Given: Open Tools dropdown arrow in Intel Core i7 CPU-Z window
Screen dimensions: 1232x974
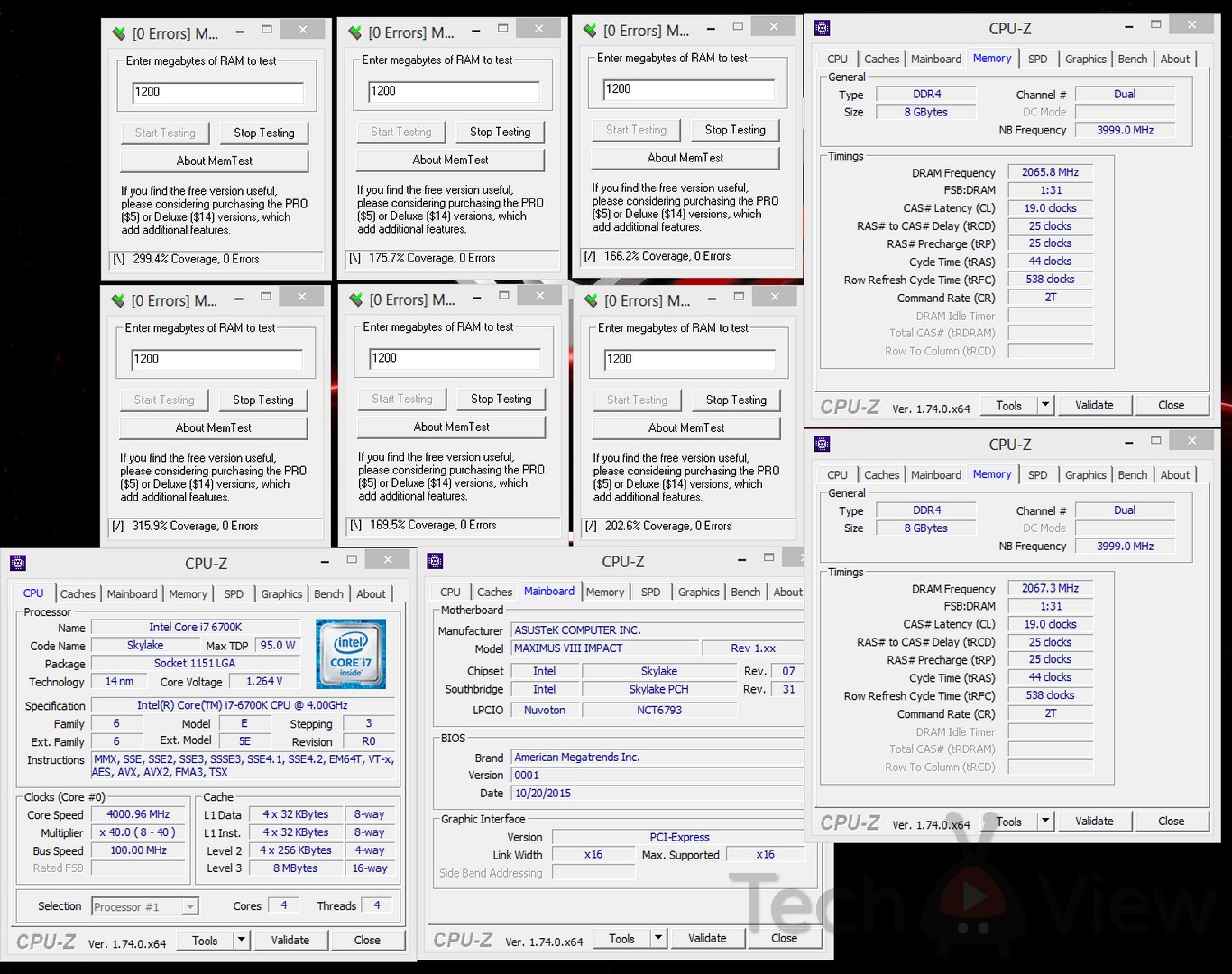Looking at the screenshot, I should tap(241, 941).
